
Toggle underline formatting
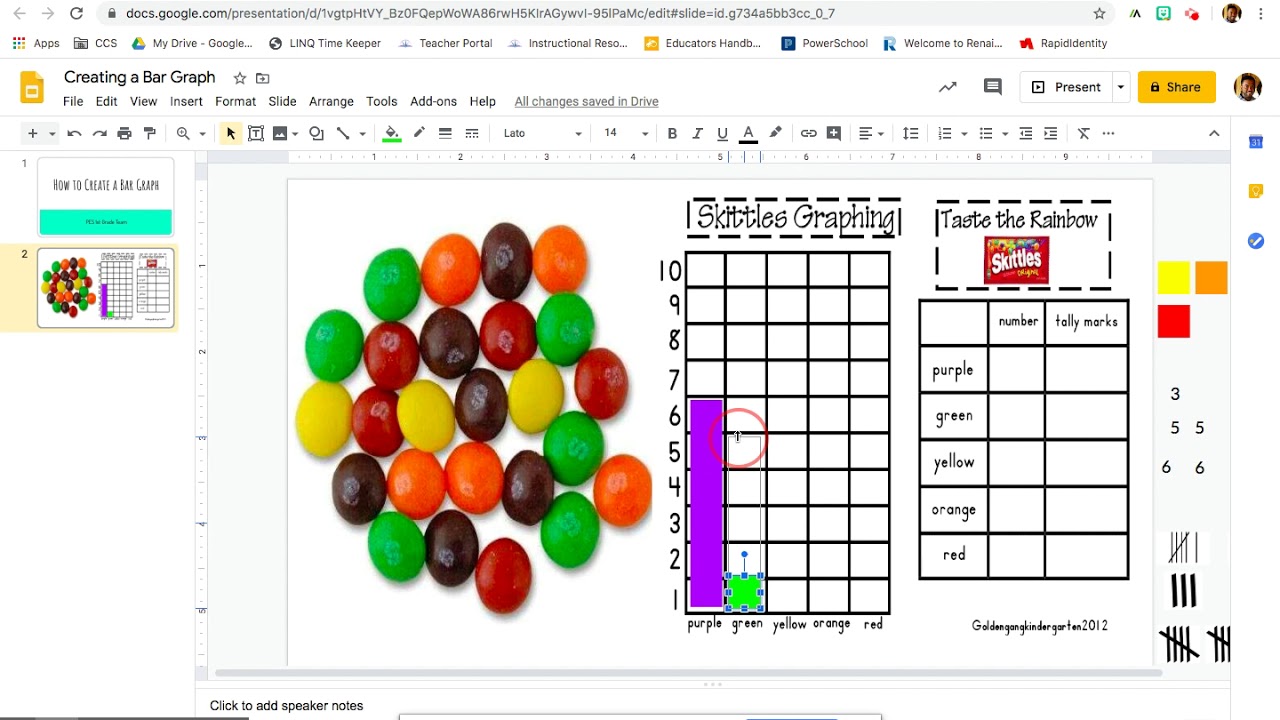click(x=722, y=133)
